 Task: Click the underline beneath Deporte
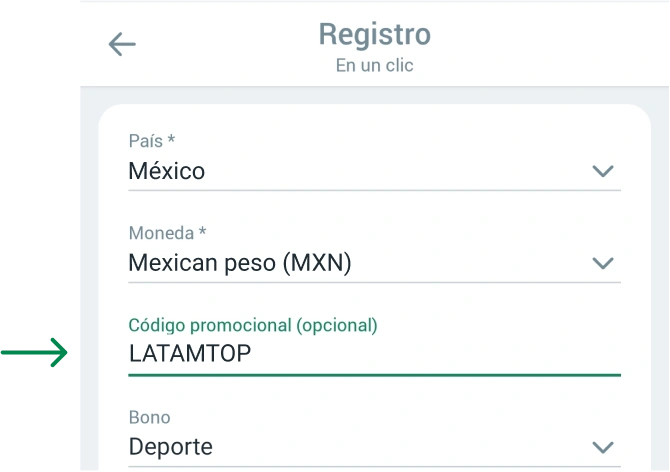pyautogui.click(x=374, y=466)
